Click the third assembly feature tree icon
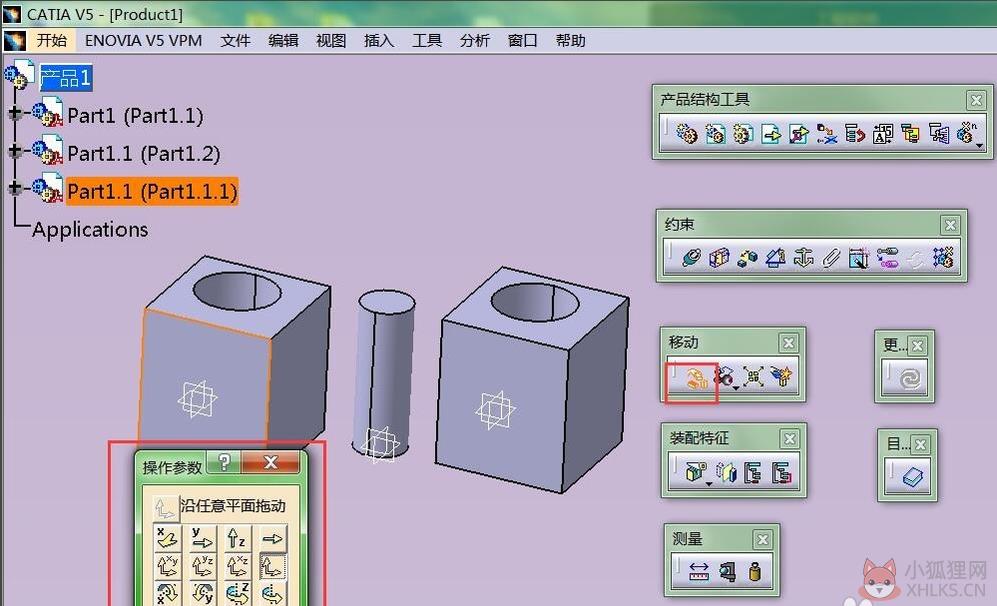 [x=753, y=472]
